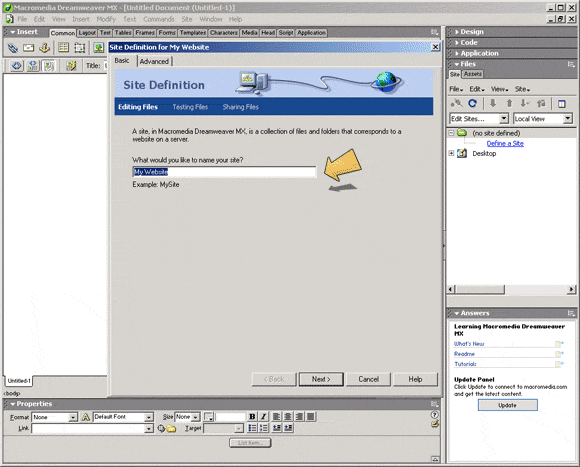This screenshot has height=467, width=580.
Task: Switch to the Advanced tab in dialog
Action: pos(154,61)
